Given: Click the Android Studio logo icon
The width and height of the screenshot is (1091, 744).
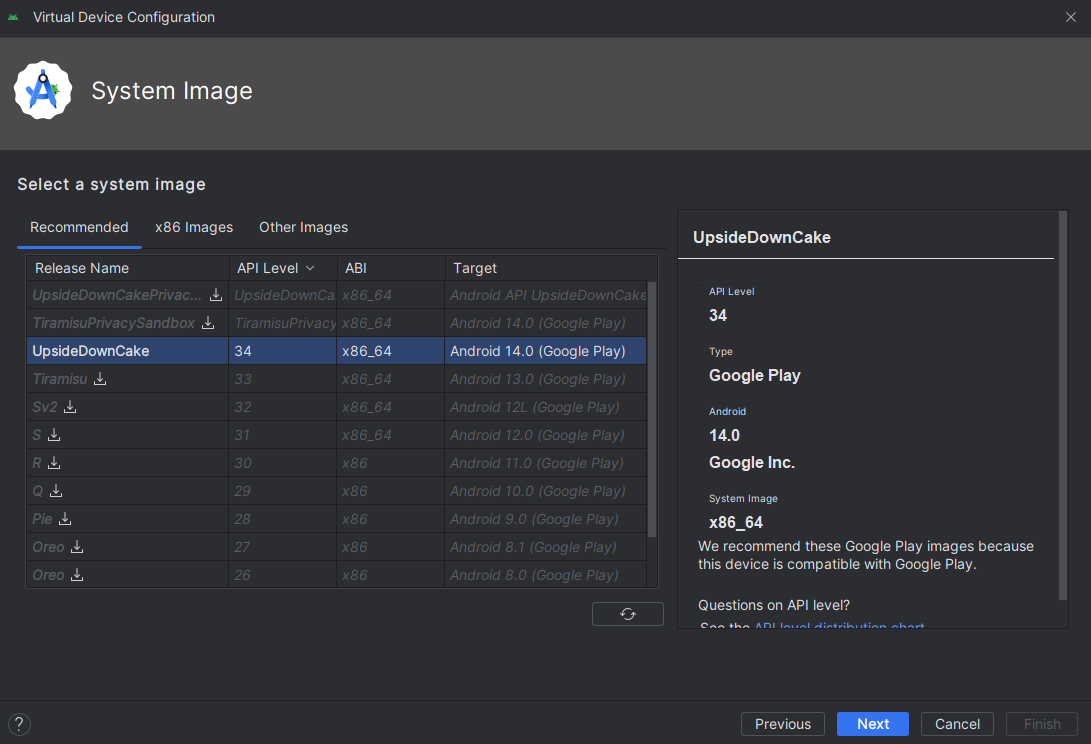Looking at the screenshot, I should (x=43, y=90).
